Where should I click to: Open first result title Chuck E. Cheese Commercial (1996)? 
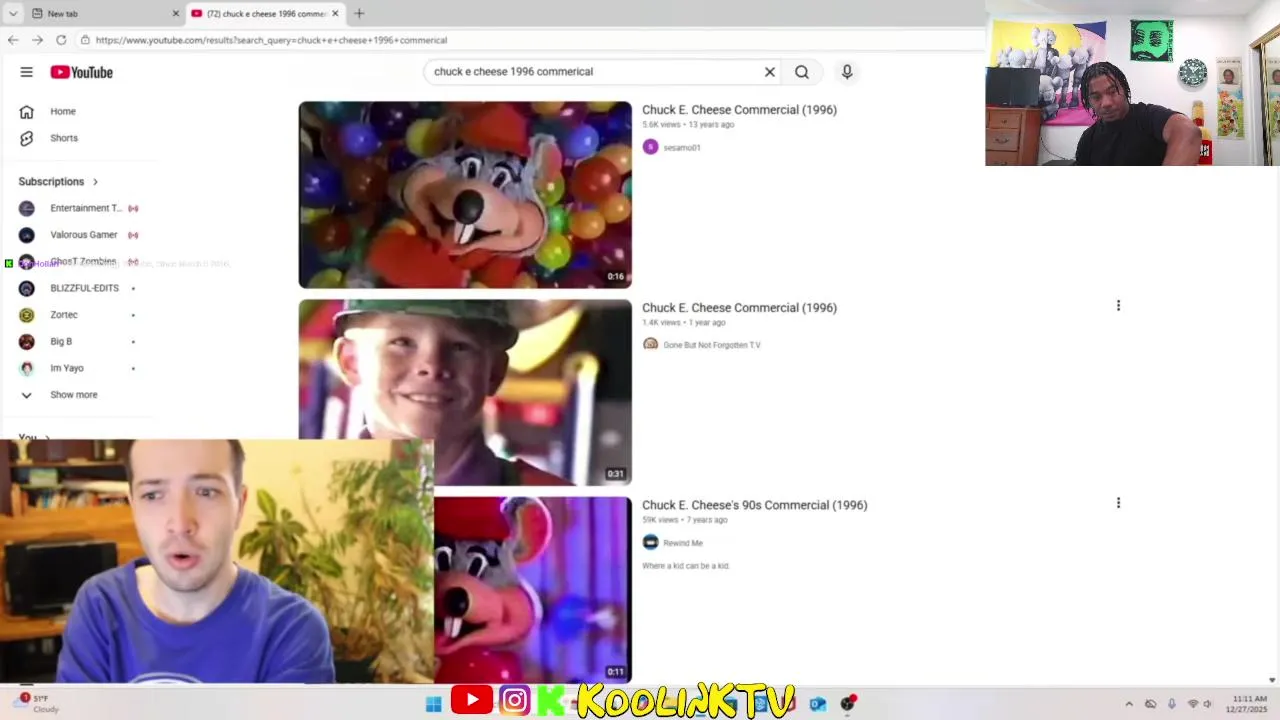point(739,110)
